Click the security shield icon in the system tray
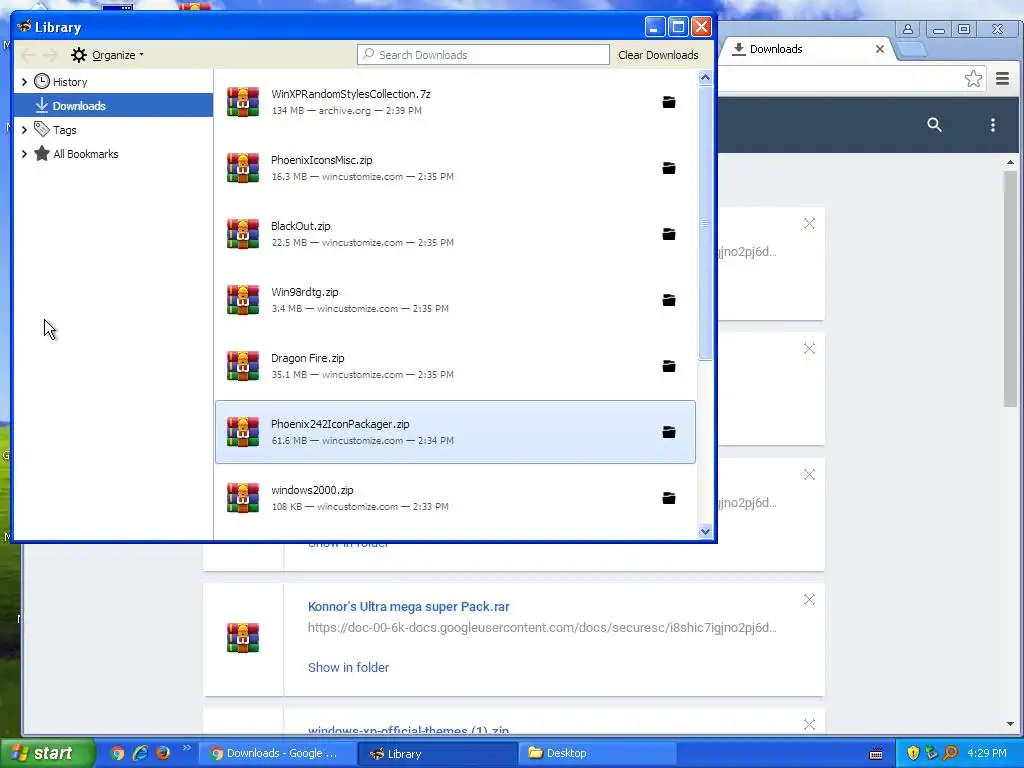Screen dimensions: 1024x768 [x=913, y=753]
